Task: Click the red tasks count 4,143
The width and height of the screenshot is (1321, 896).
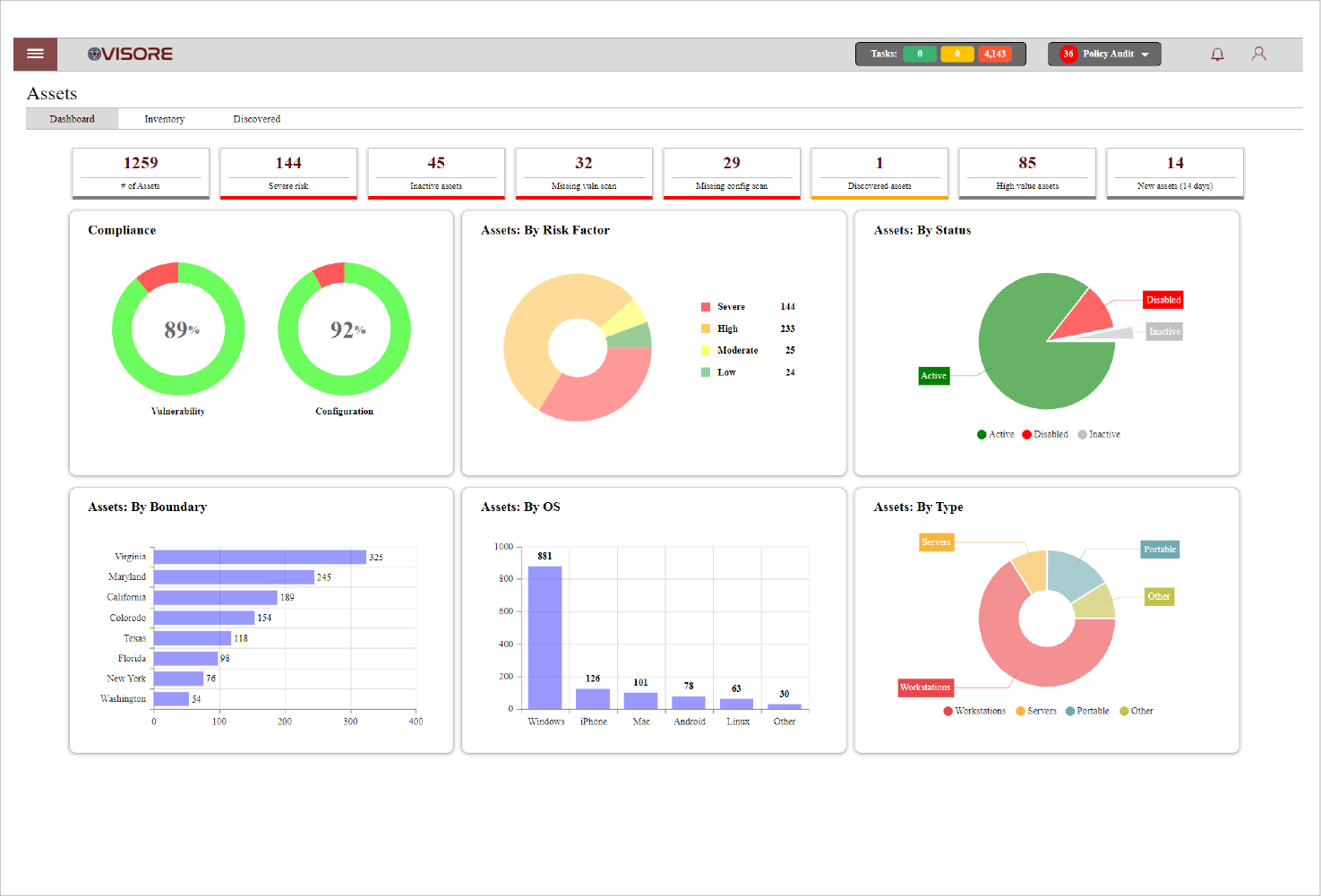Action: 994,54
